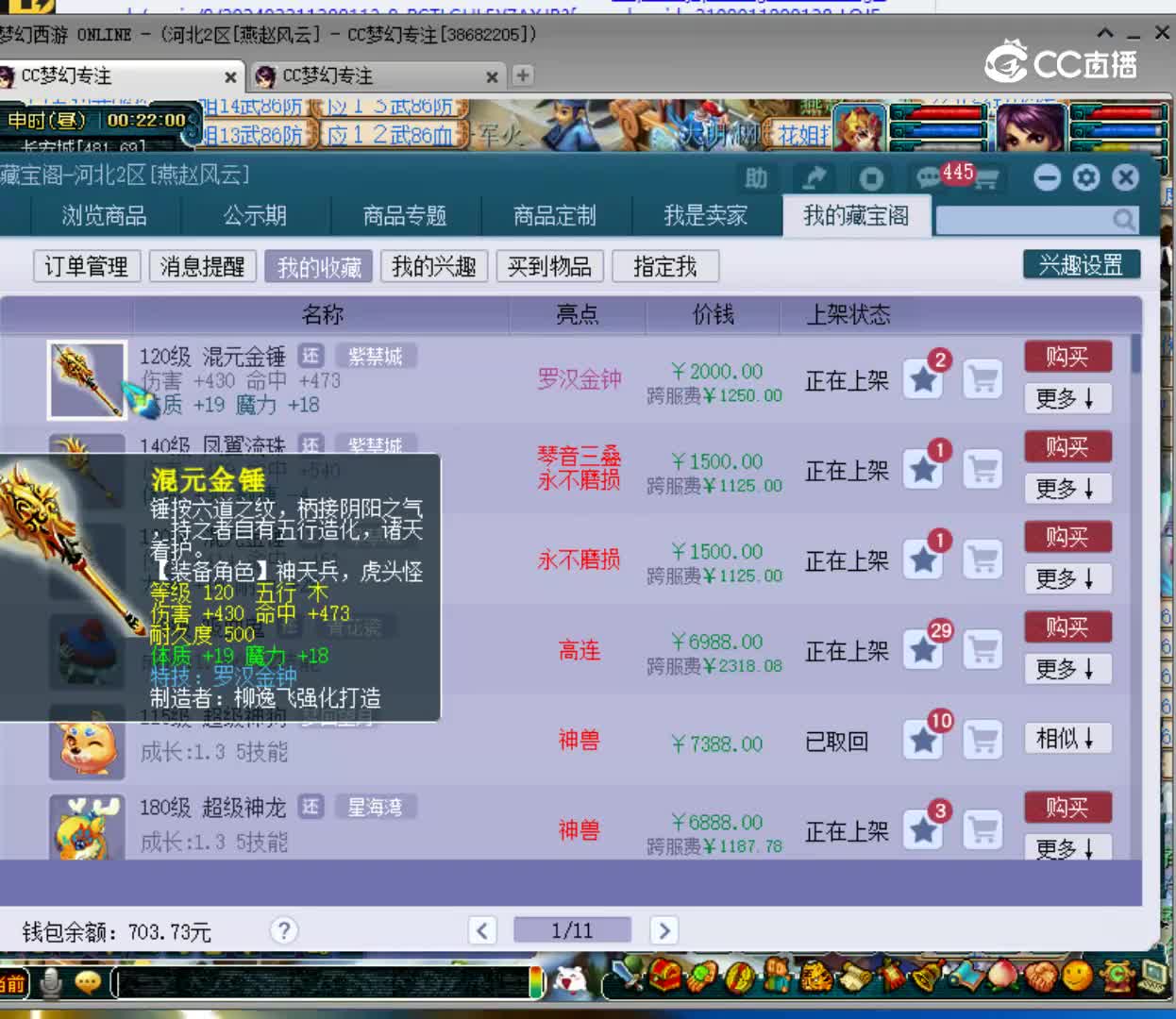Screen dimensions: 1176x1019
Task: Click the peach icon in game toolbar
Action: tap(1002, 976)
